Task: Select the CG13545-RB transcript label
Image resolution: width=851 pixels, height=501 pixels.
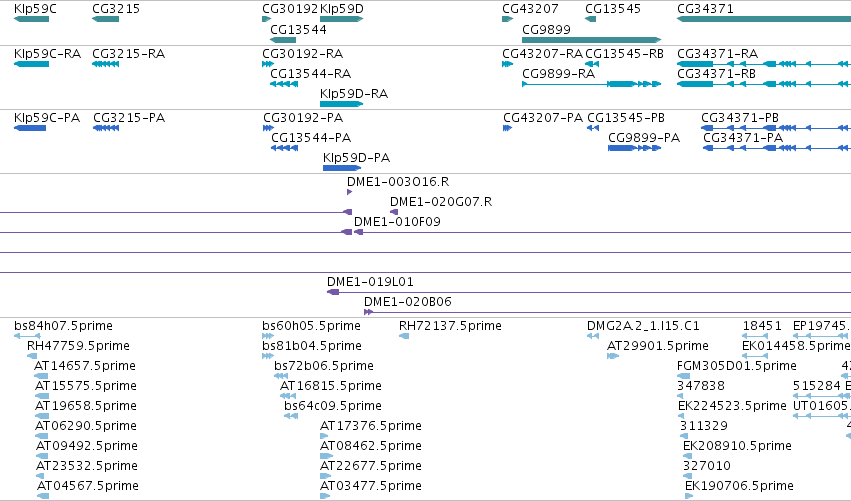Action: point(624,54)
